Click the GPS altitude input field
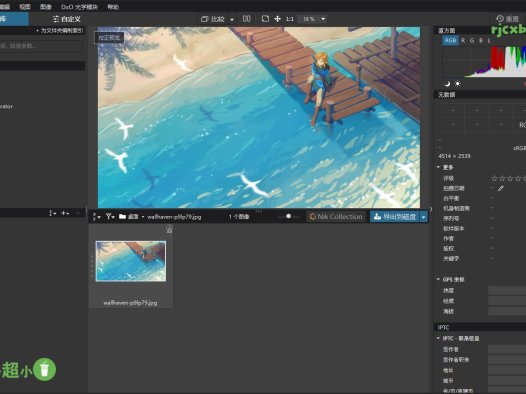 (x=507, y=311)
